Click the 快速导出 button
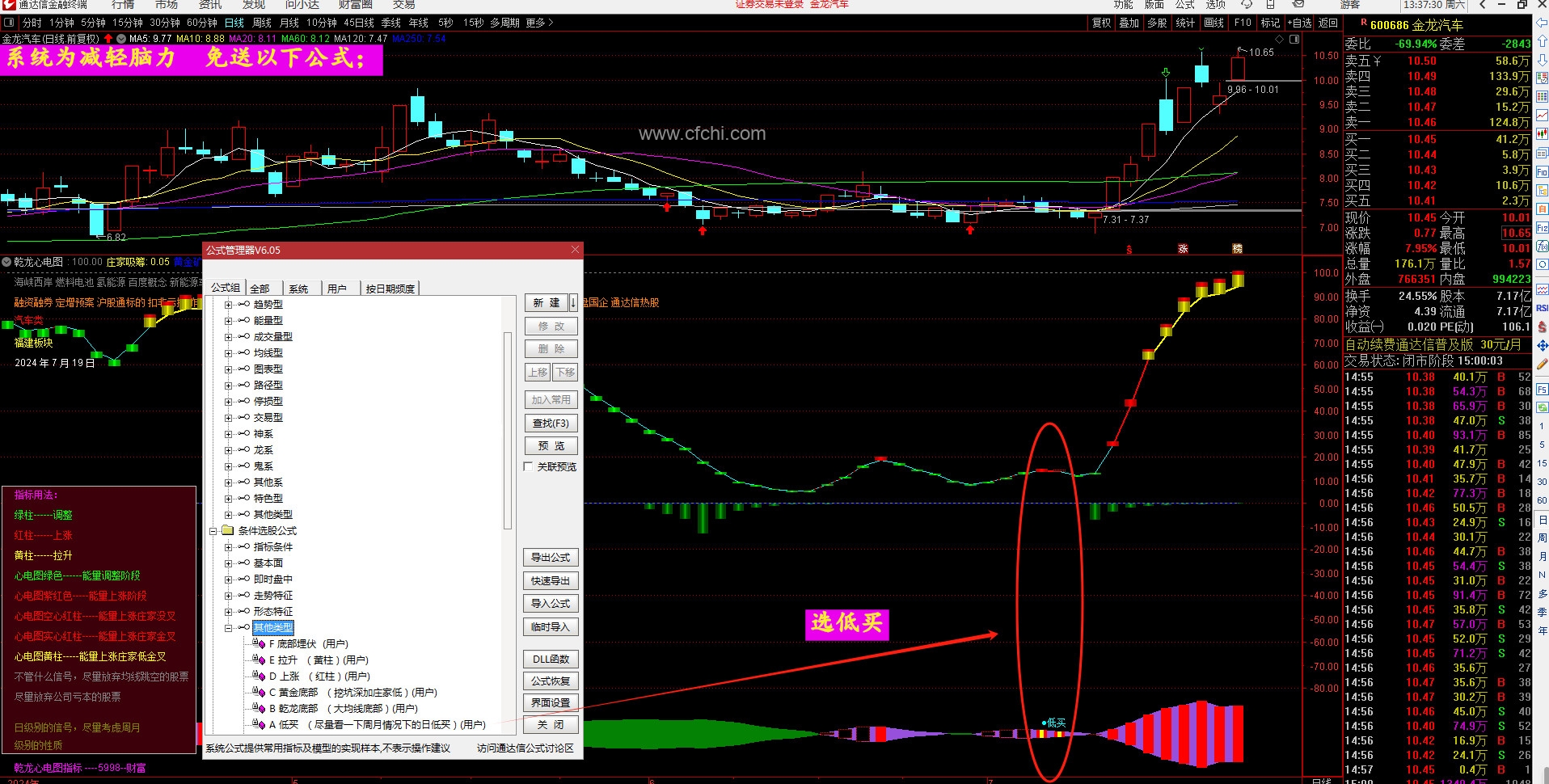This screenshot has height=784, width=1549. point(551,581)
